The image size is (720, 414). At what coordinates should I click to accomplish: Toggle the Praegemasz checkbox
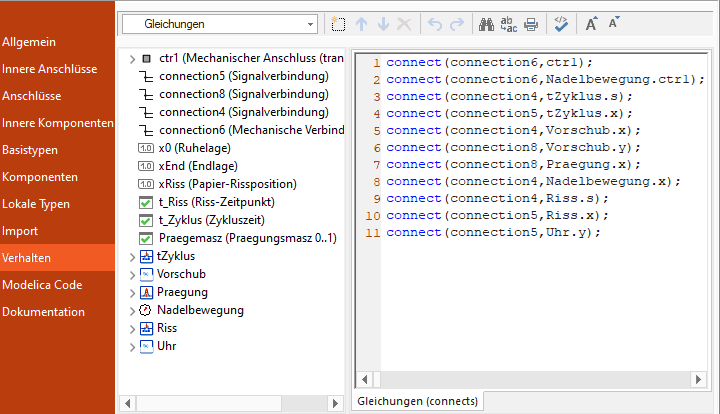146,238
